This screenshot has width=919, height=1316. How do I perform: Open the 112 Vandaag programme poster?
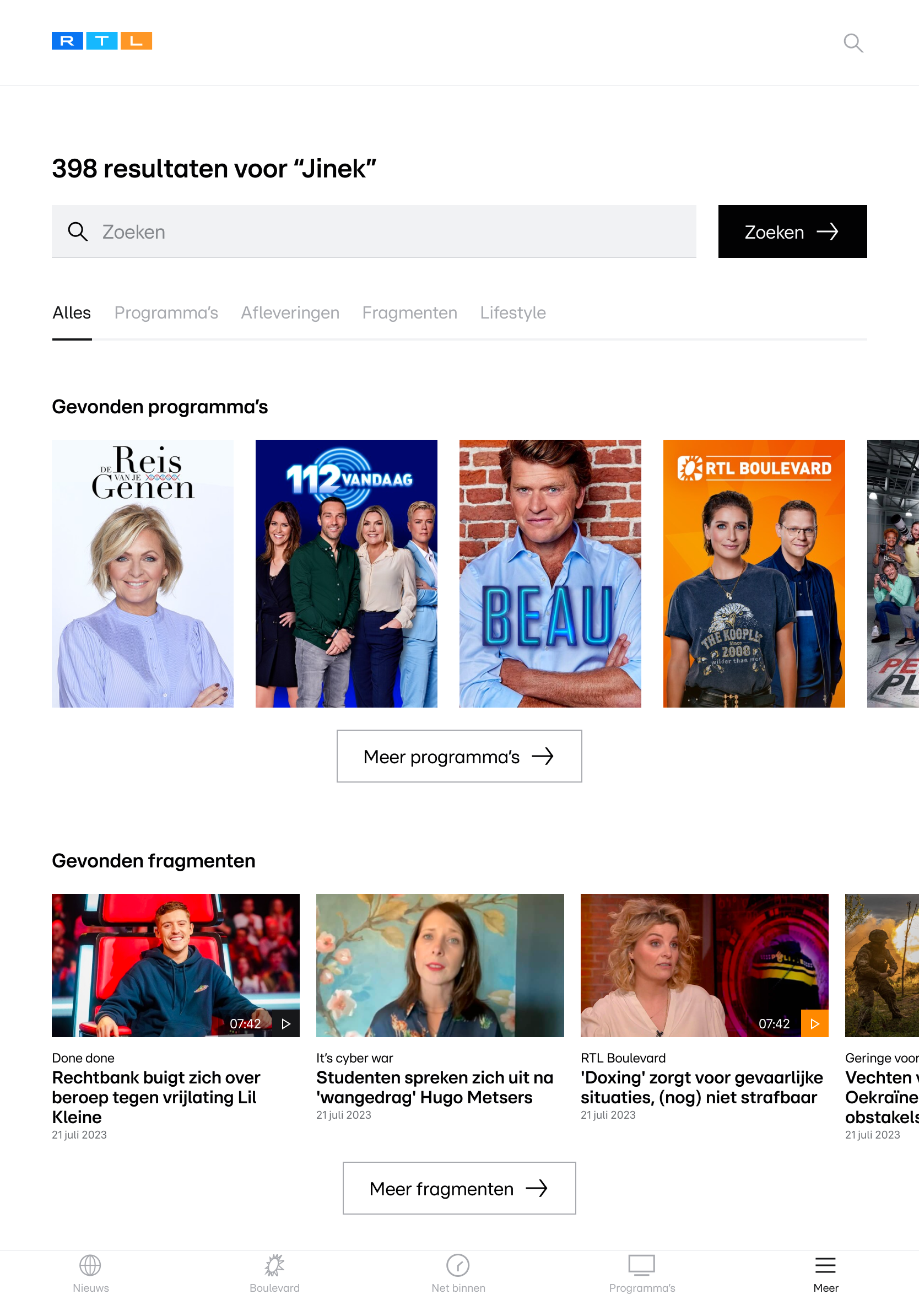point(346,573)
